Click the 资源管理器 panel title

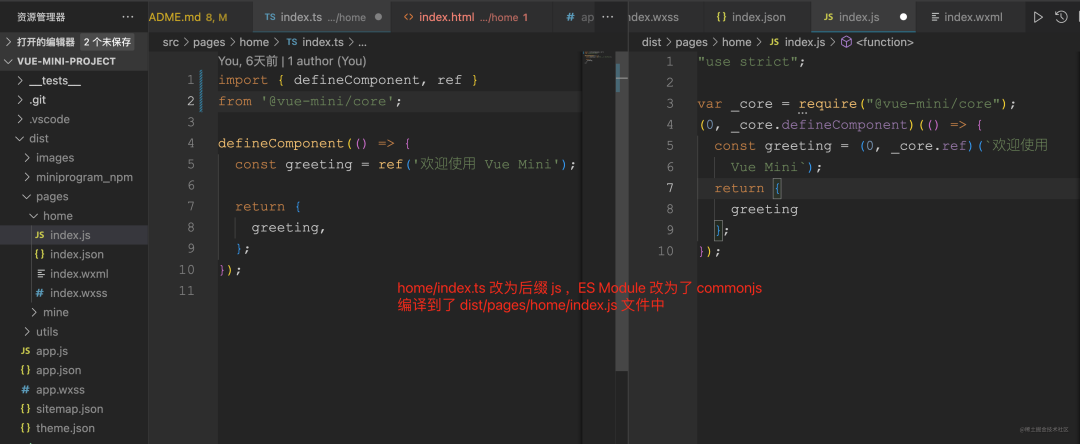pyautogui.click(x=41, y=17)
